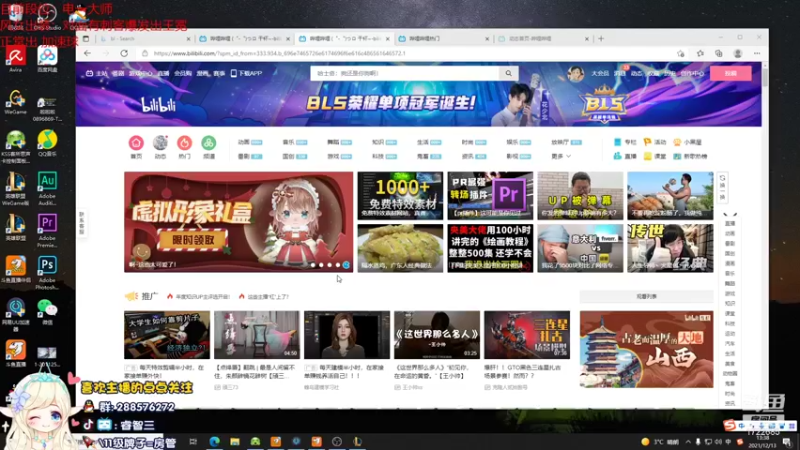Open the browser three-dot settings menu
The height and width of the screenshot is (450, 800).
(757, 53)
